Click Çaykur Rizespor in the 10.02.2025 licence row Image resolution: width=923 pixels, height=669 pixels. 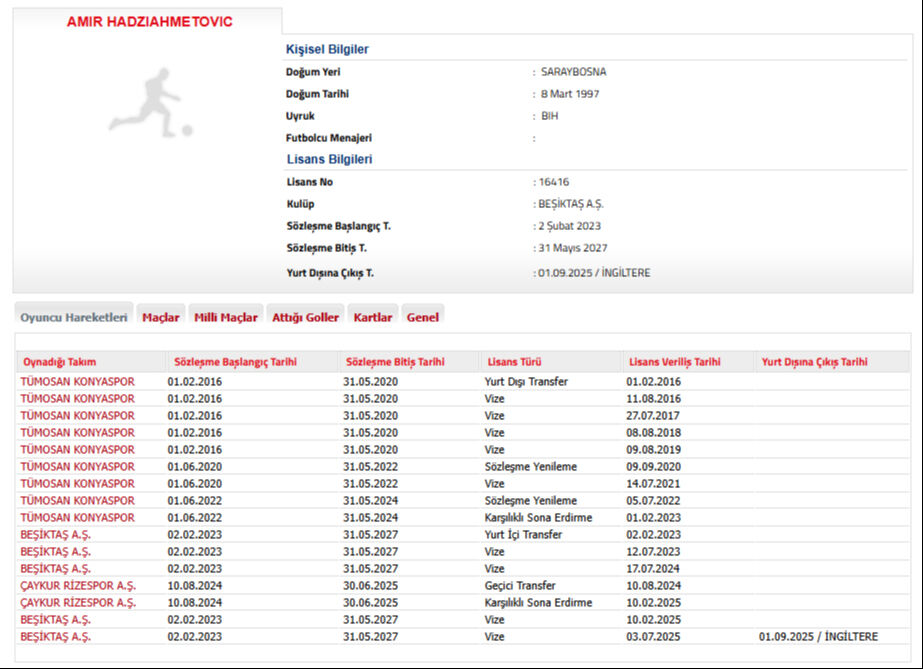78,603
